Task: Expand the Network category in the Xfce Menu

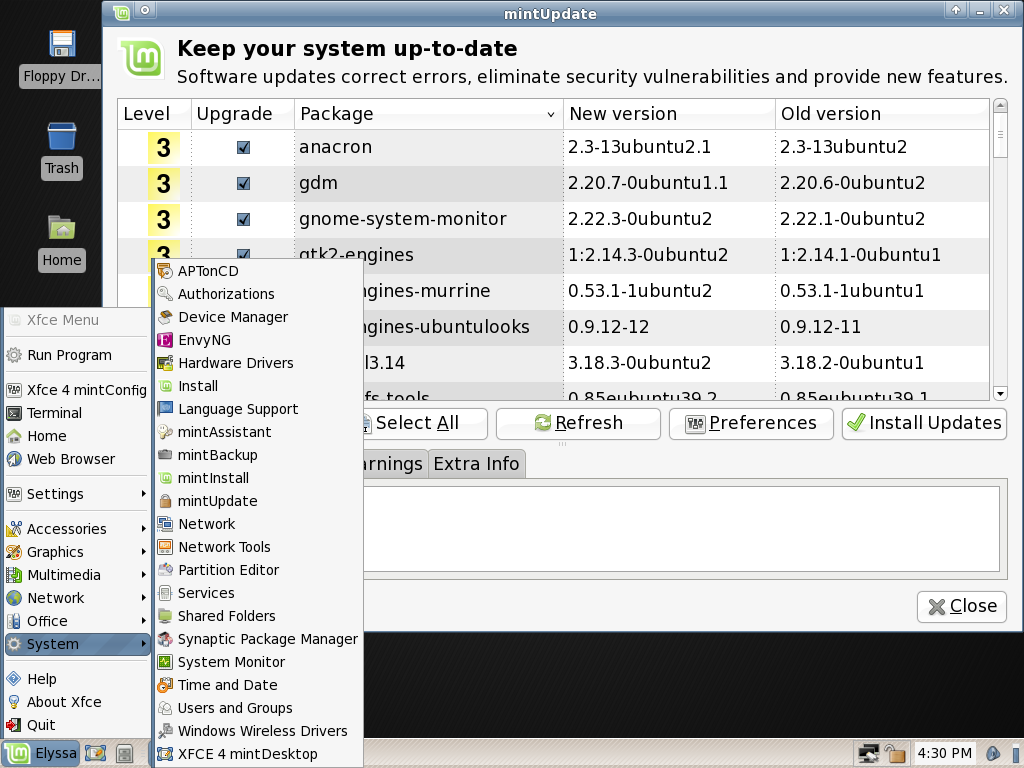Action: tap(77, 598)
